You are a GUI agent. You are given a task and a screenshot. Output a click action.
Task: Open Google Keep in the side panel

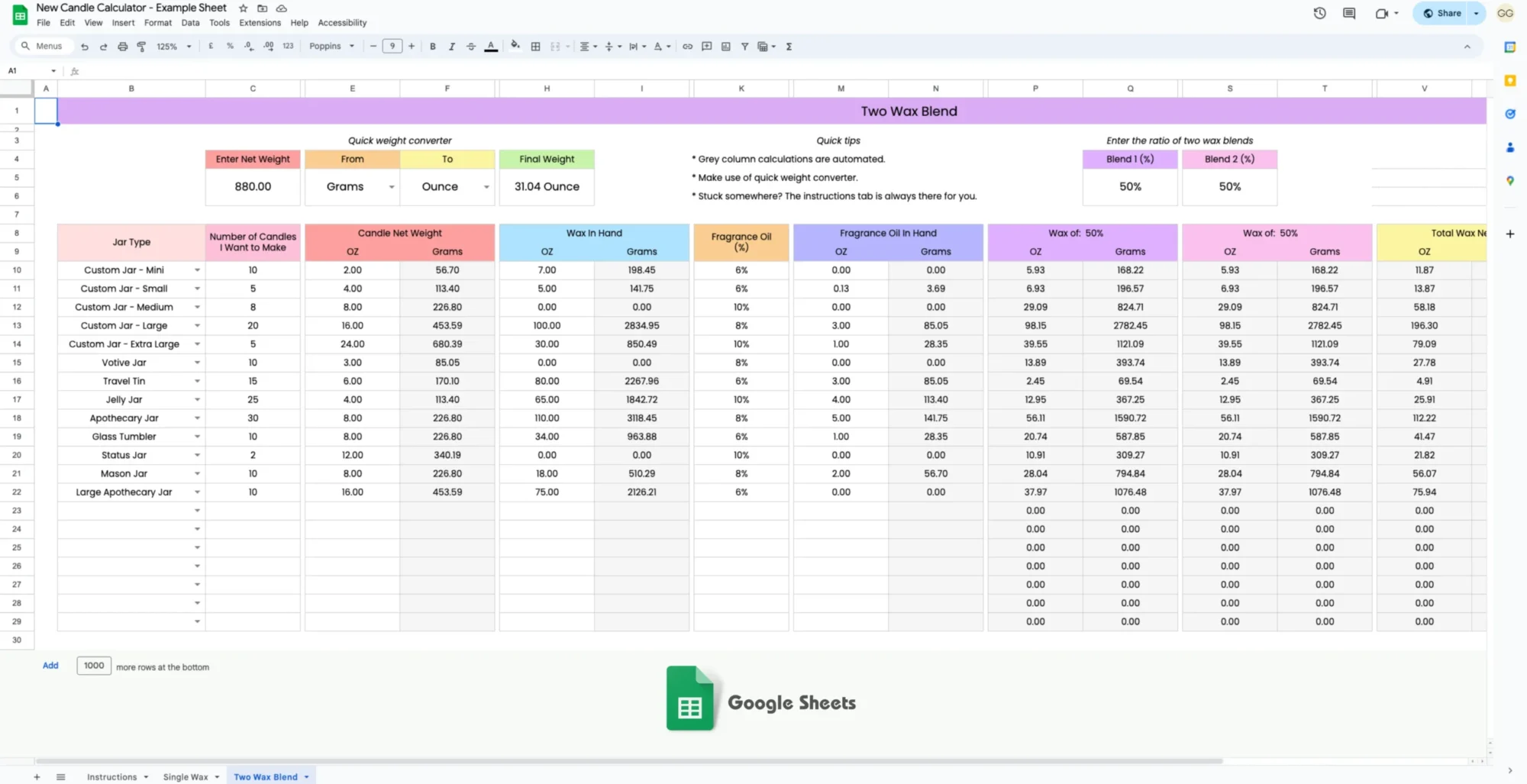1509,80
